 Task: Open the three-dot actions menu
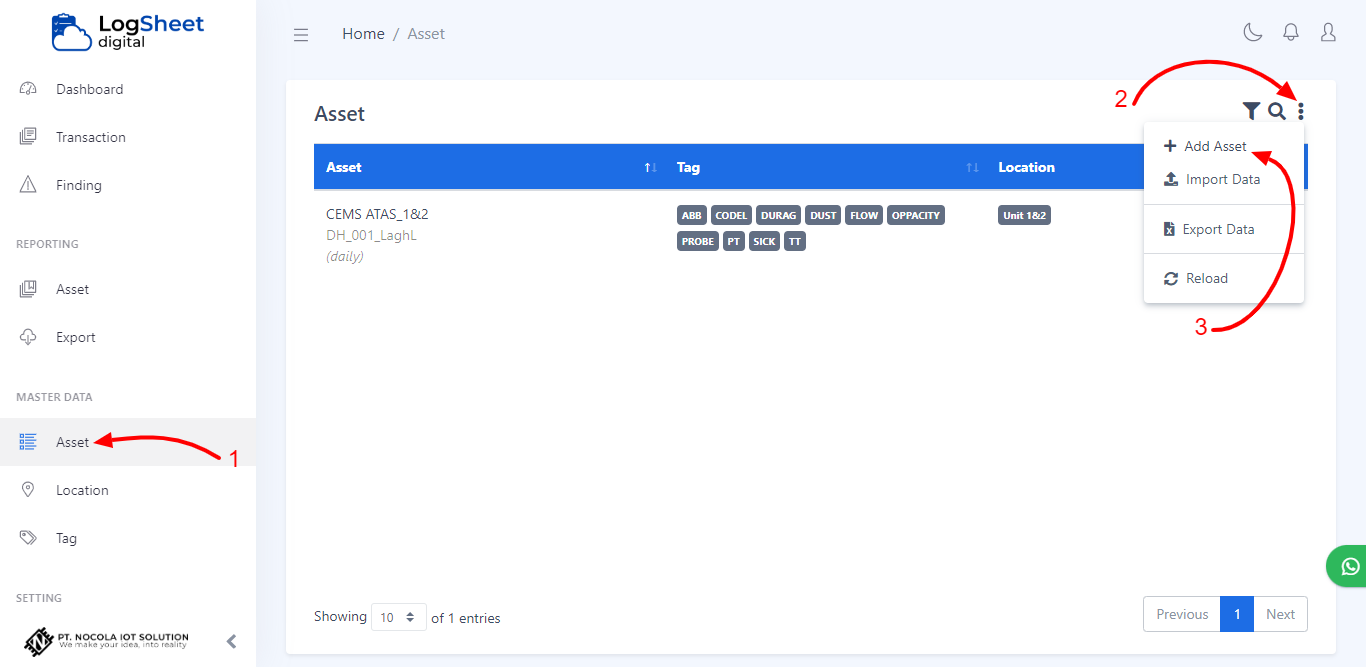coord(1301,111)
